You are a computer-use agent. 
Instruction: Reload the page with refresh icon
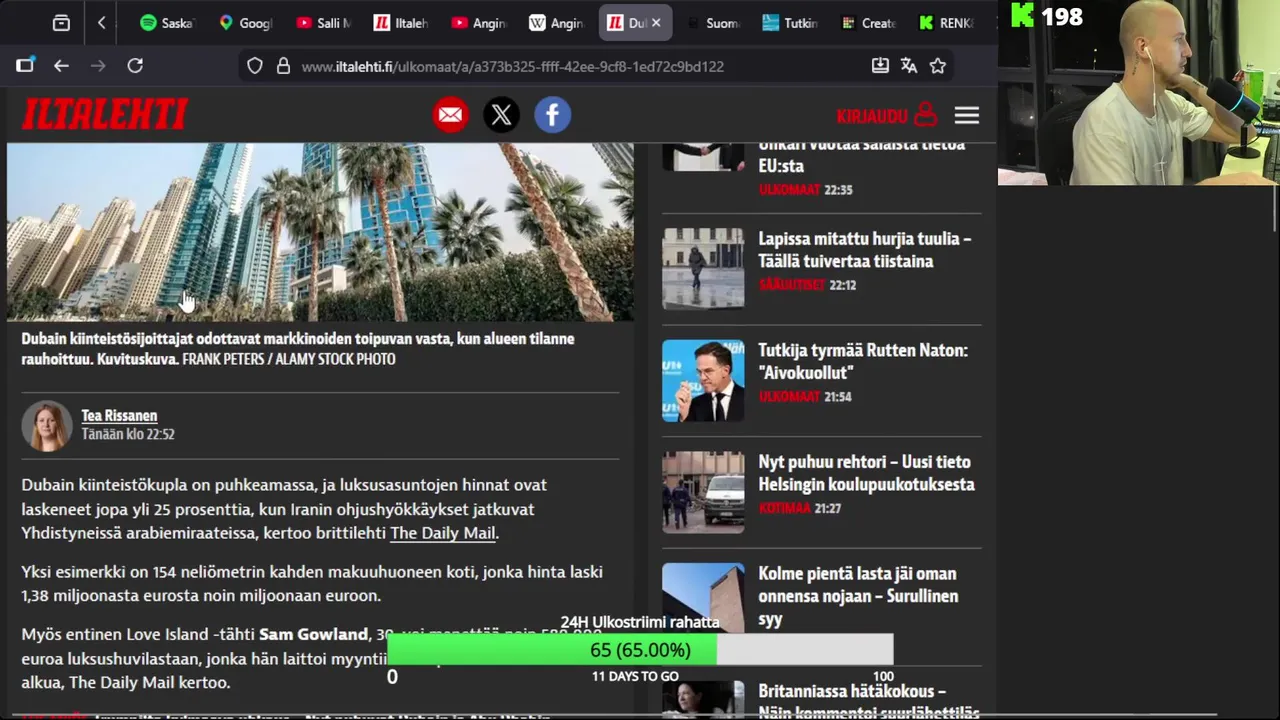click(135, 66)
